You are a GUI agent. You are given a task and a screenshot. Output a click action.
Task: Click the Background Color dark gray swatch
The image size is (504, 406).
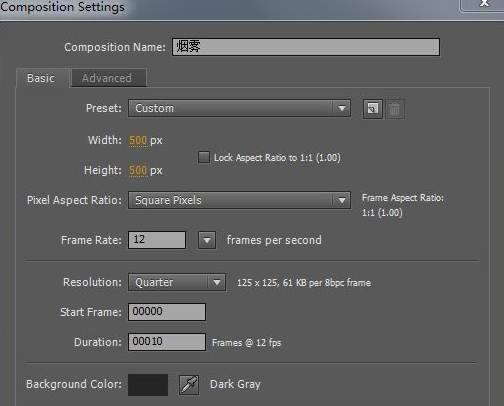tap(148, 385)
